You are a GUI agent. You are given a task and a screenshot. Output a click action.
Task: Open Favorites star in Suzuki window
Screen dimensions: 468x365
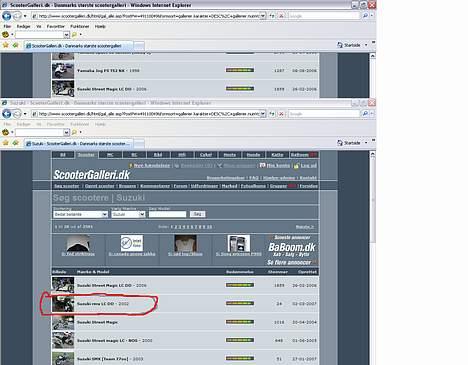coord(6,143)
